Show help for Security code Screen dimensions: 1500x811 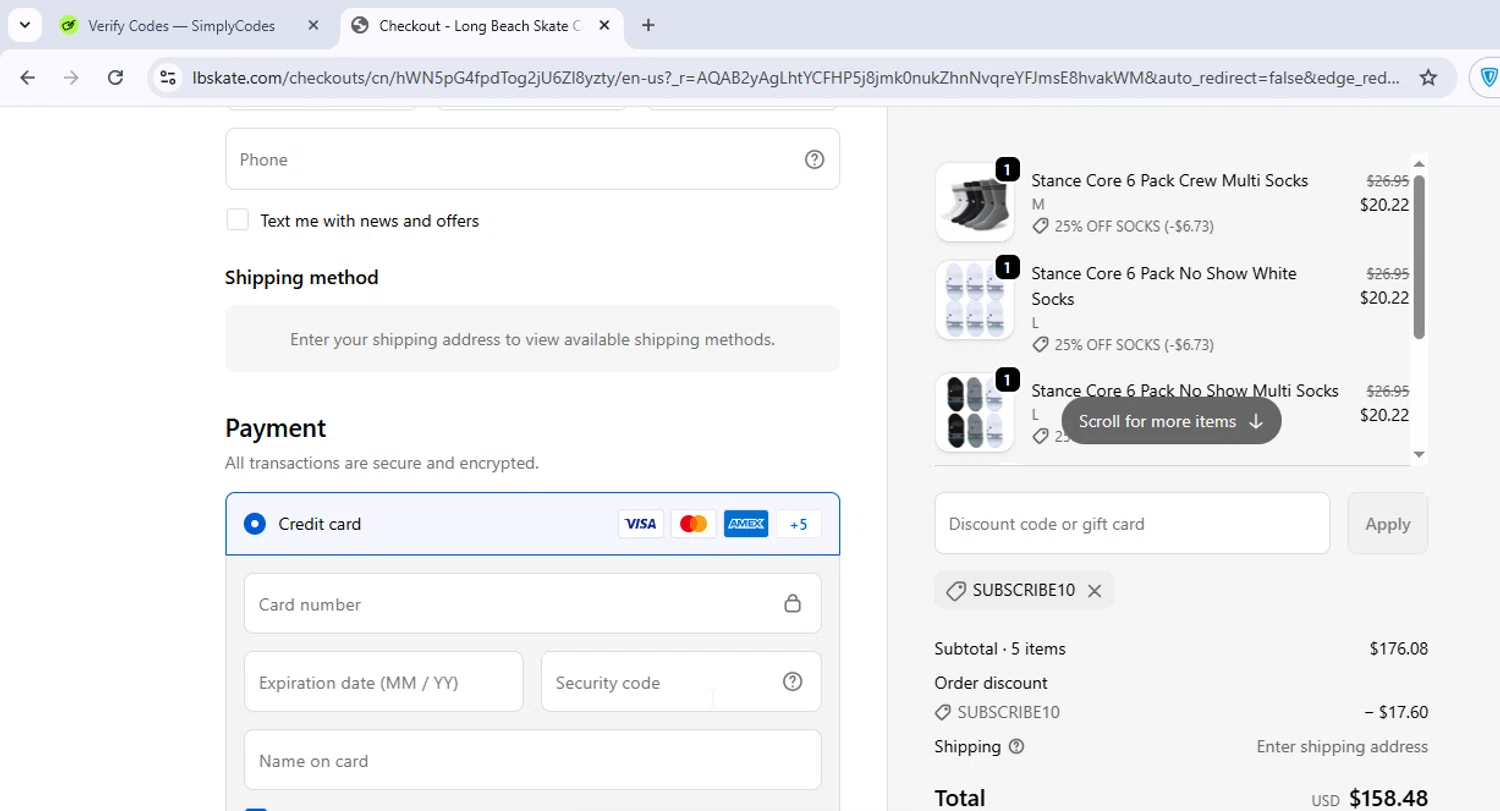(792, 682)
